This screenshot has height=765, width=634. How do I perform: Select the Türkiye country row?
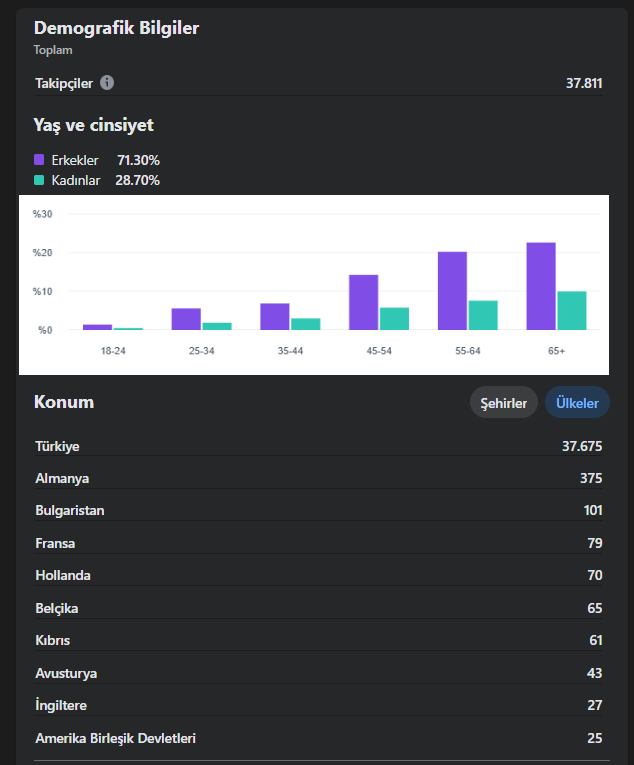(x=318, y=446)
